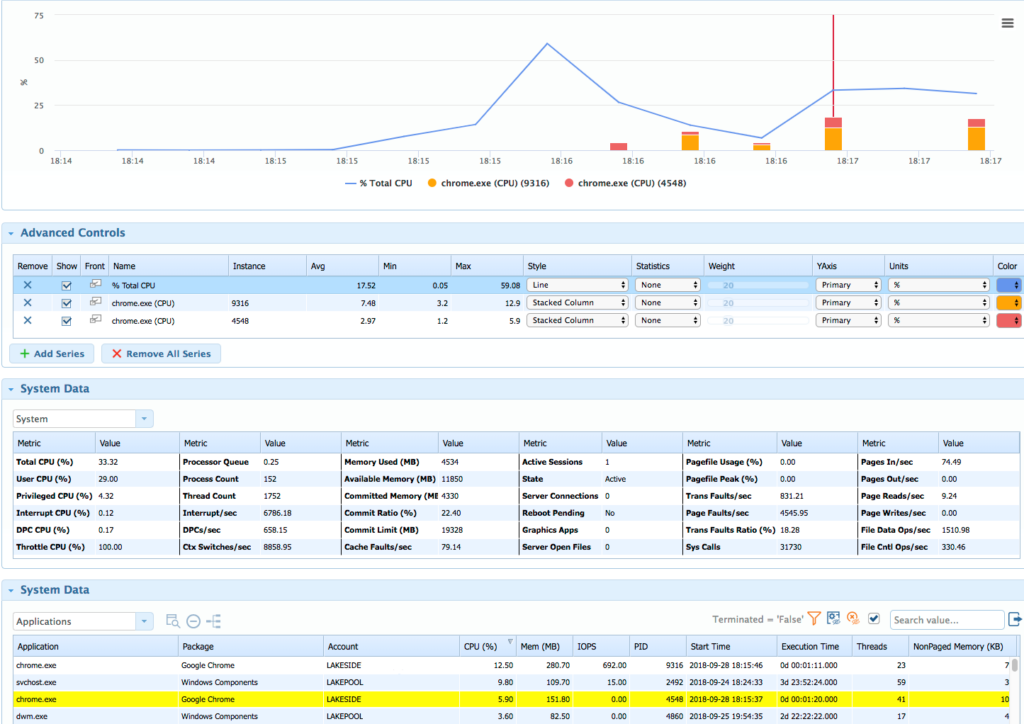Uncheck Show for chrome.exe (CPU) 4548

(66, 320)
